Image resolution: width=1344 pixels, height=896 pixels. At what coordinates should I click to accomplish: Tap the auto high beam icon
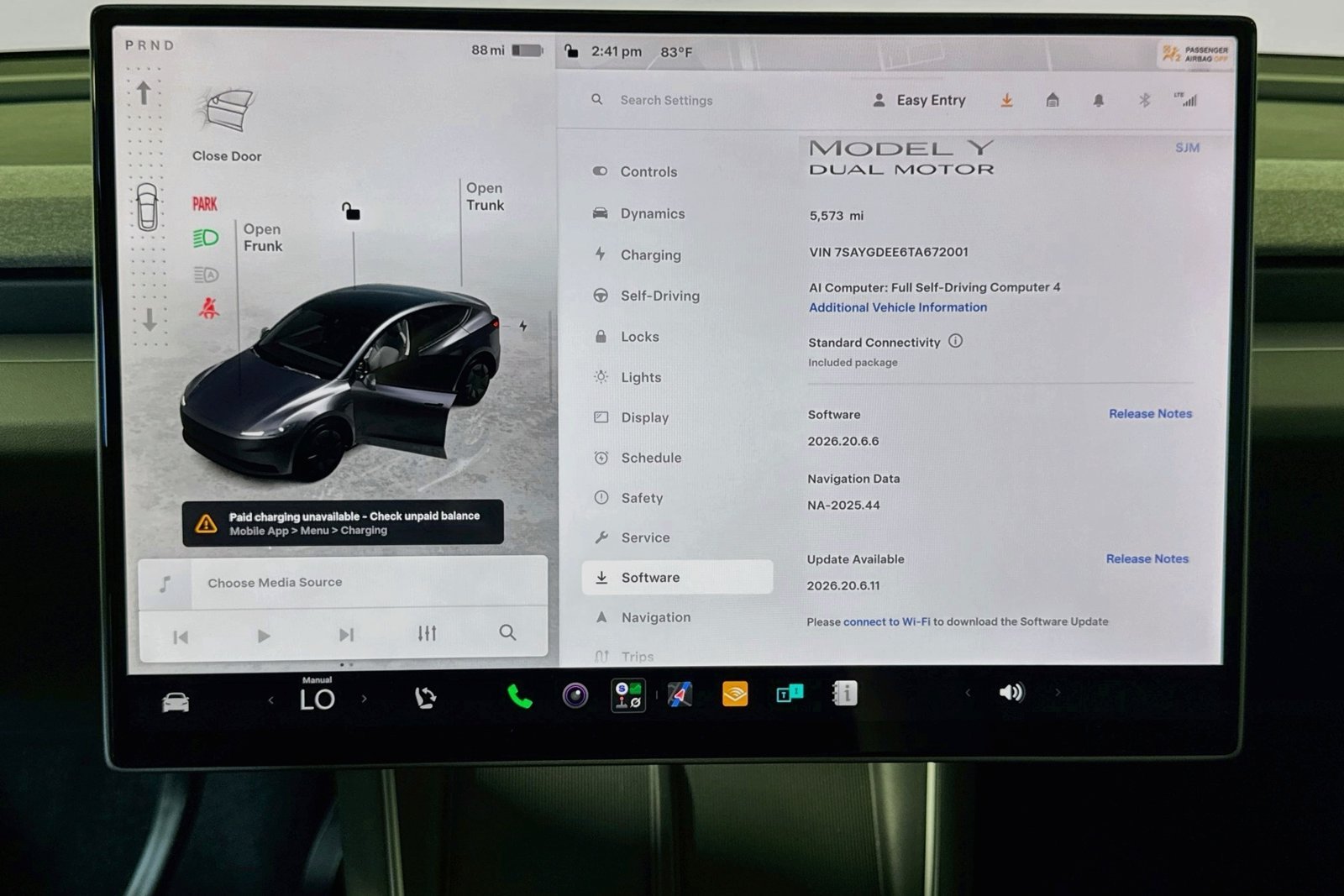(206, 275)
